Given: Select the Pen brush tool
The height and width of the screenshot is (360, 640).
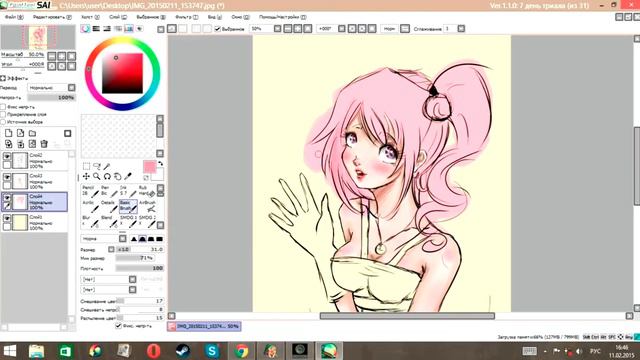Looking at the screenshot, I should (109, 191).
